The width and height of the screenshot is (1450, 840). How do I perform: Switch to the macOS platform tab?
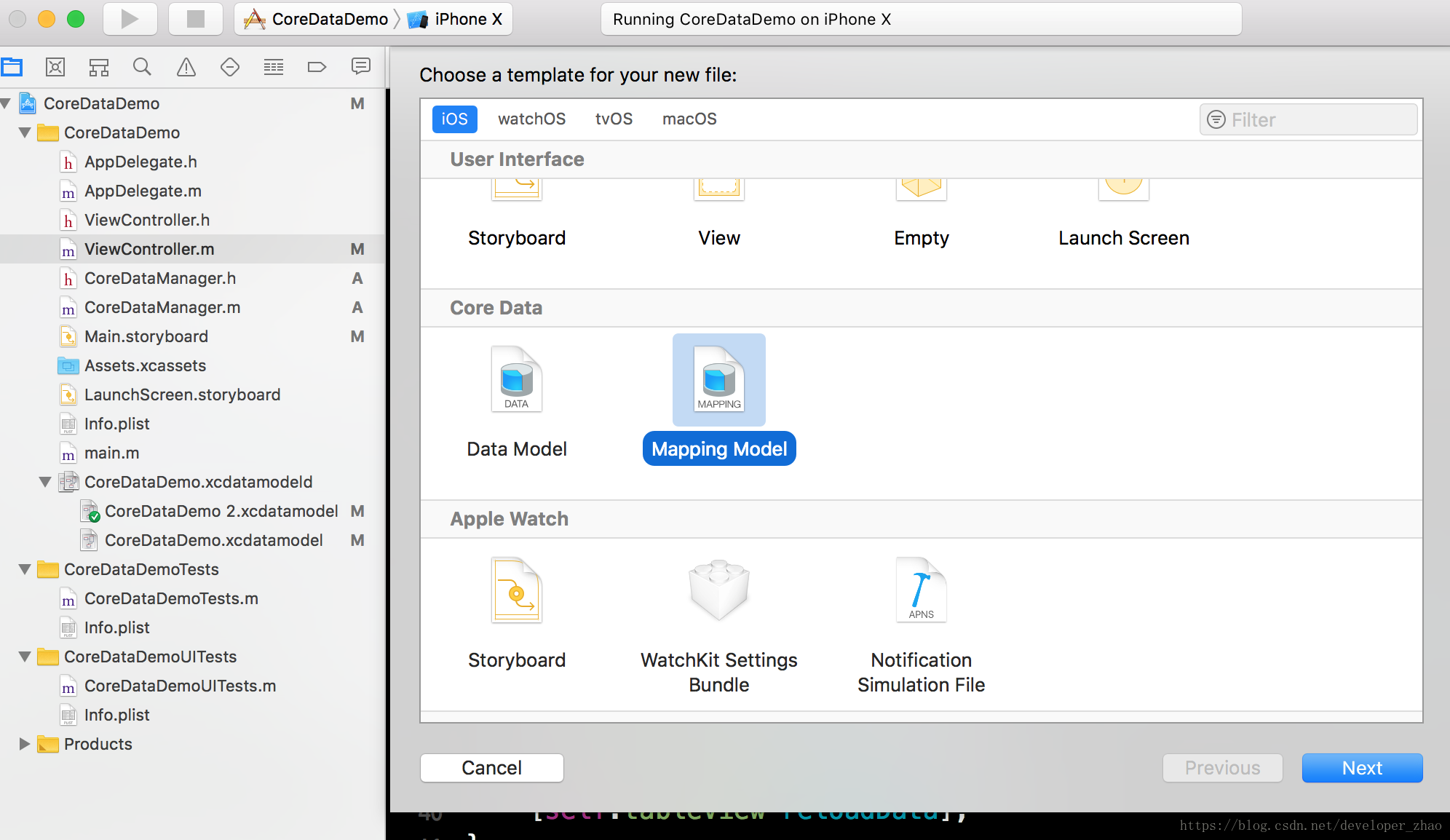689,119
